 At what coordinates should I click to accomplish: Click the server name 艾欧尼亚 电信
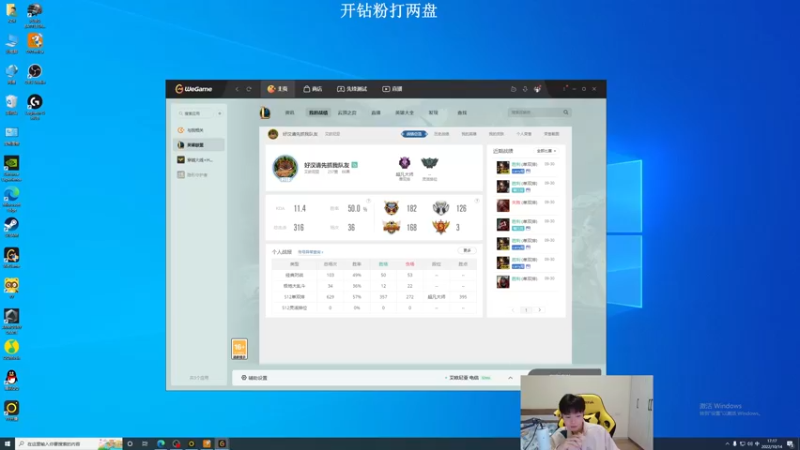coord(464,378)
